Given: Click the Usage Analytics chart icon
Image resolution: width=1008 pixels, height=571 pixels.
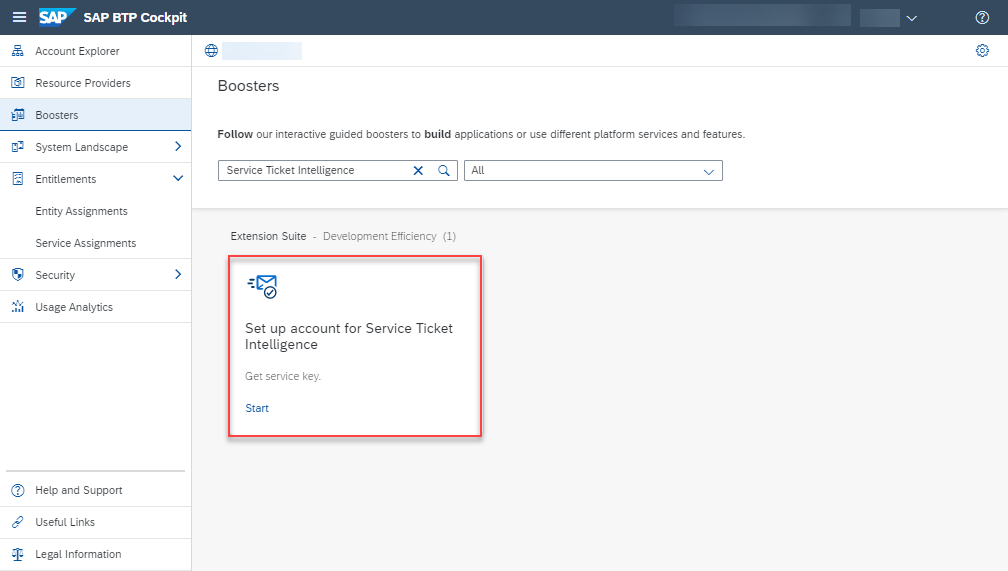Looking at the screenshot, I should coord(18,307).
